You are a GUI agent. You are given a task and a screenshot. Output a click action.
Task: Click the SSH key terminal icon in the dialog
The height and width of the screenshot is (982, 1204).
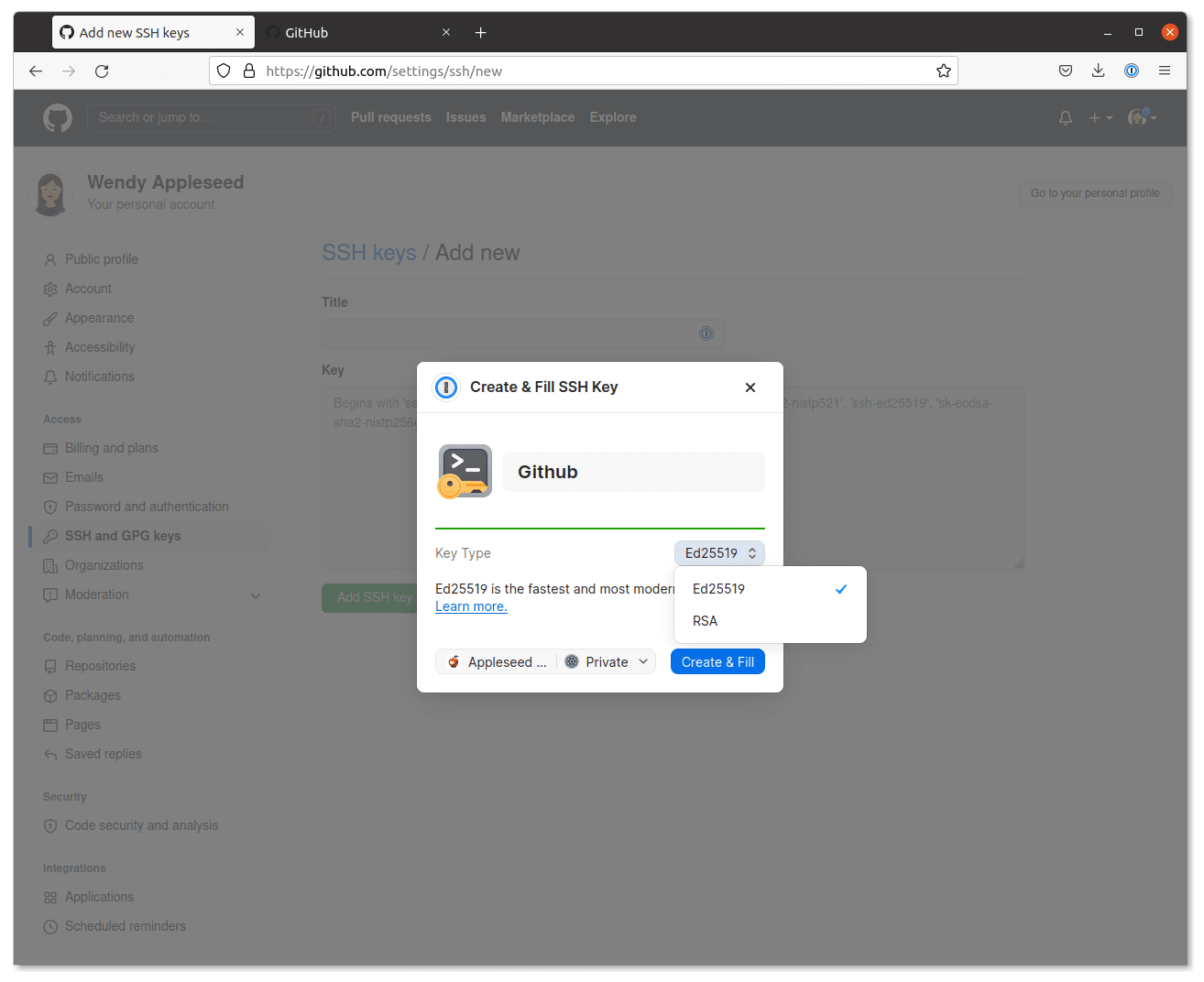(465, 471)
